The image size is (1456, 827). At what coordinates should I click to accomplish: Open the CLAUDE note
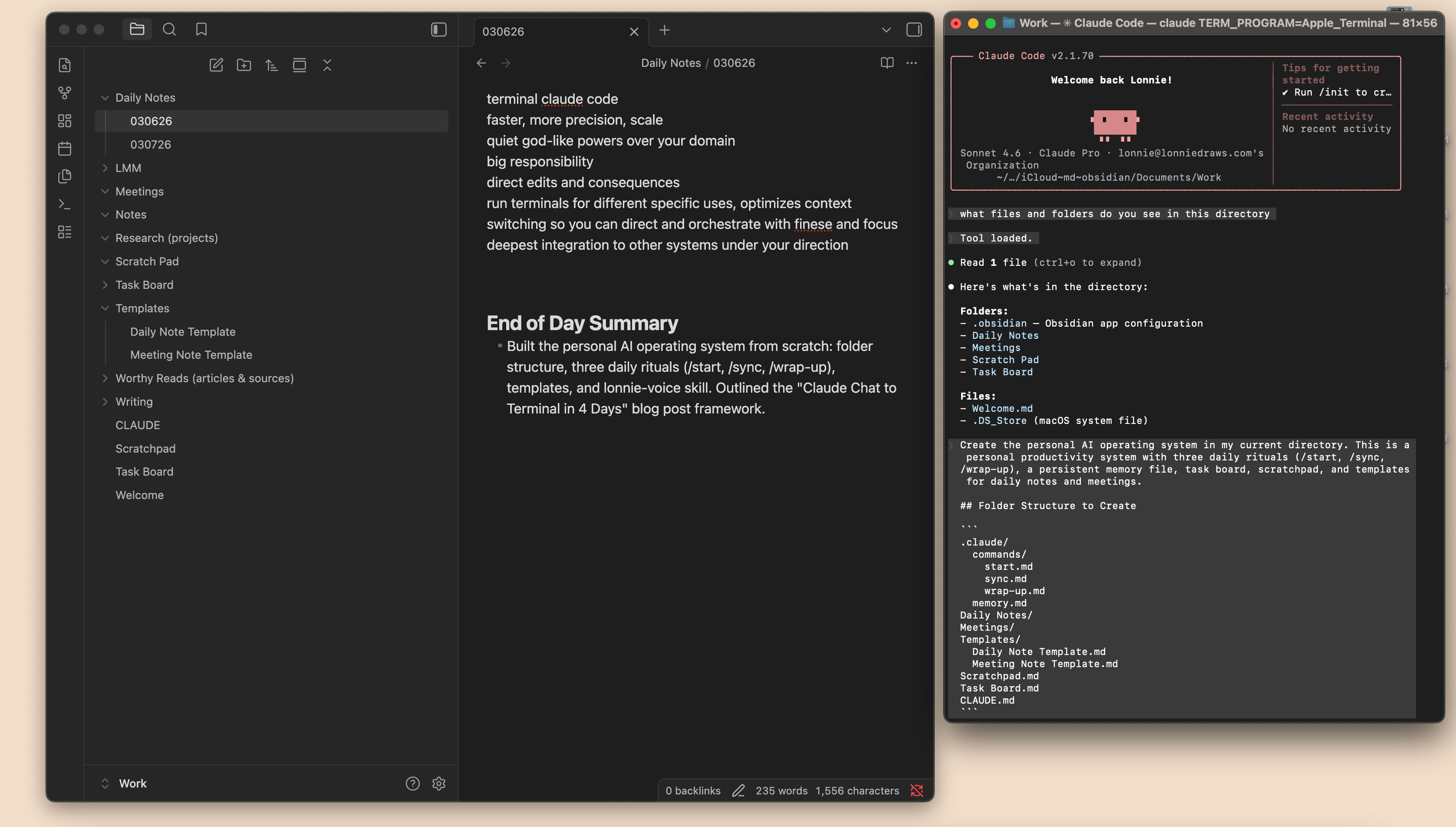click(x=271, y=425)
